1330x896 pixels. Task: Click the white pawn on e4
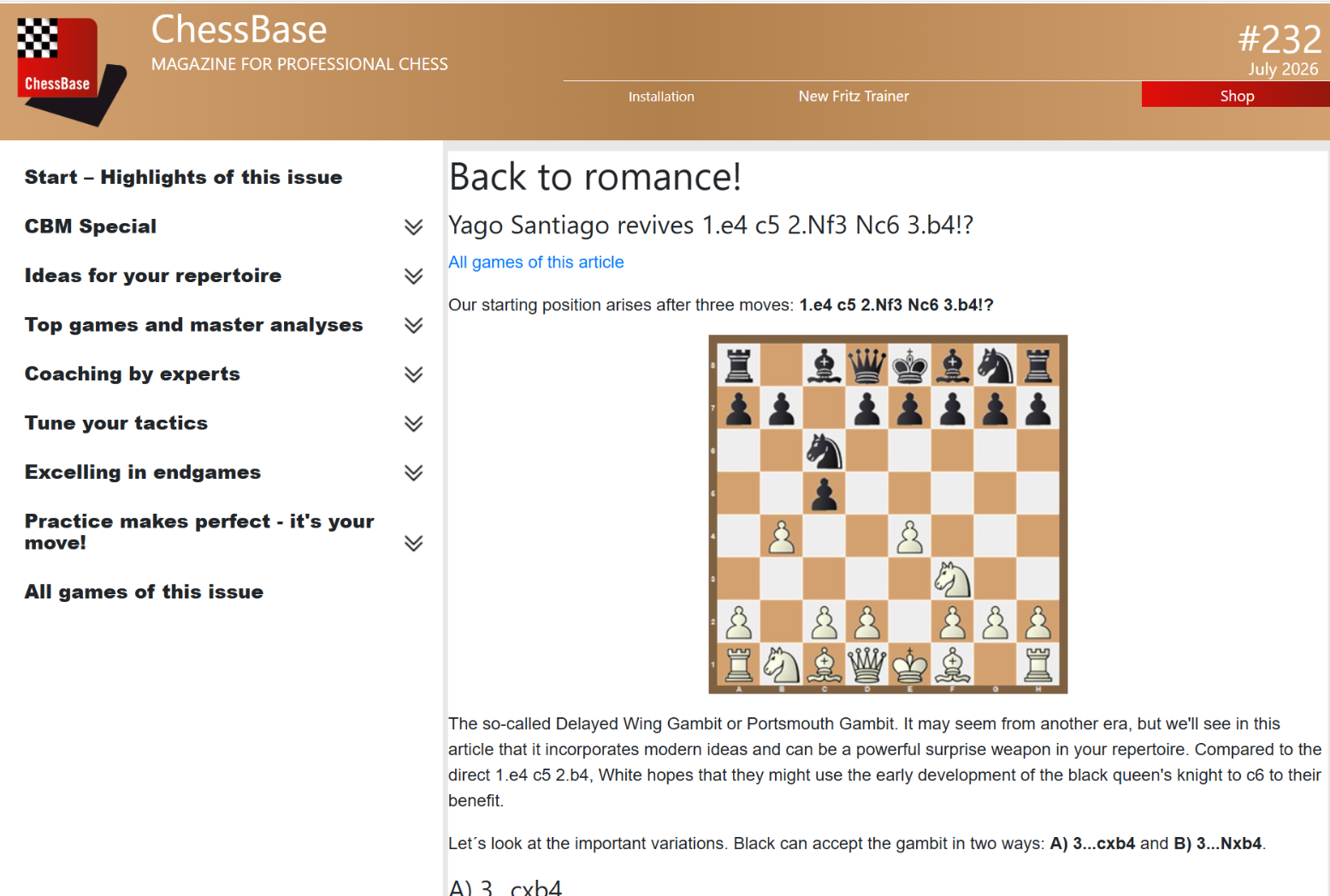coord(910,536)
